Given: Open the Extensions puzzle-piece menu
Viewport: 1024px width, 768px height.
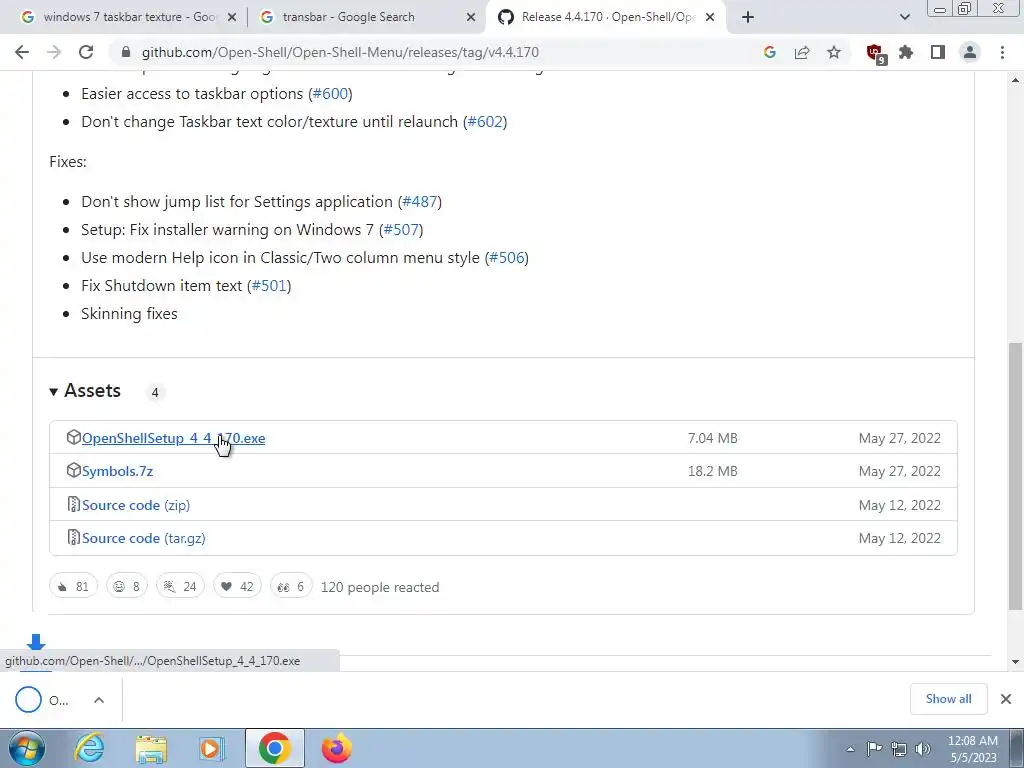Looking at the screenshot, I should pyautogui.click(x=906, y=52).
